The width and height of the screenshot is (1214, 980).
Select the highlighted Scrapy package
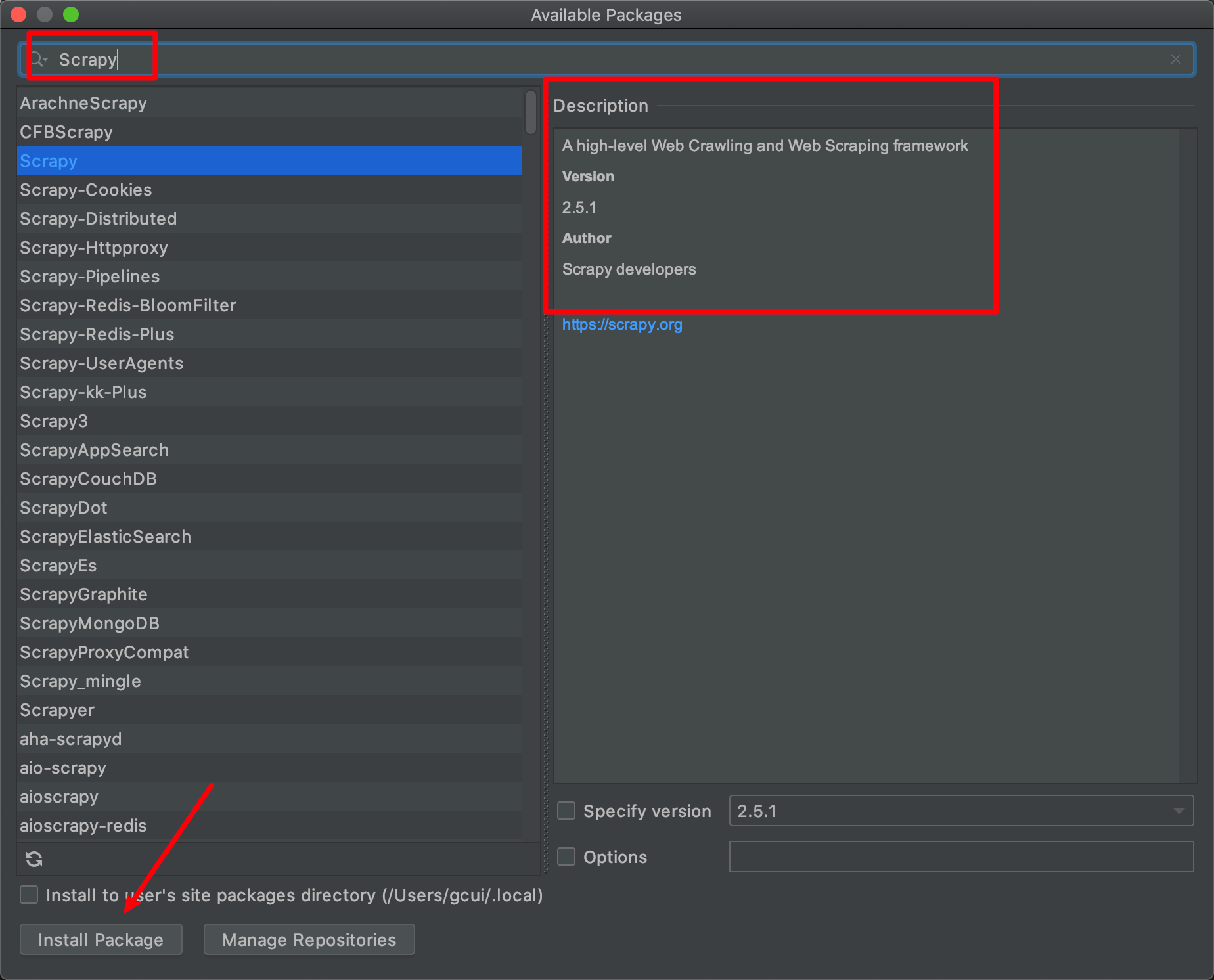click(269, 161)
